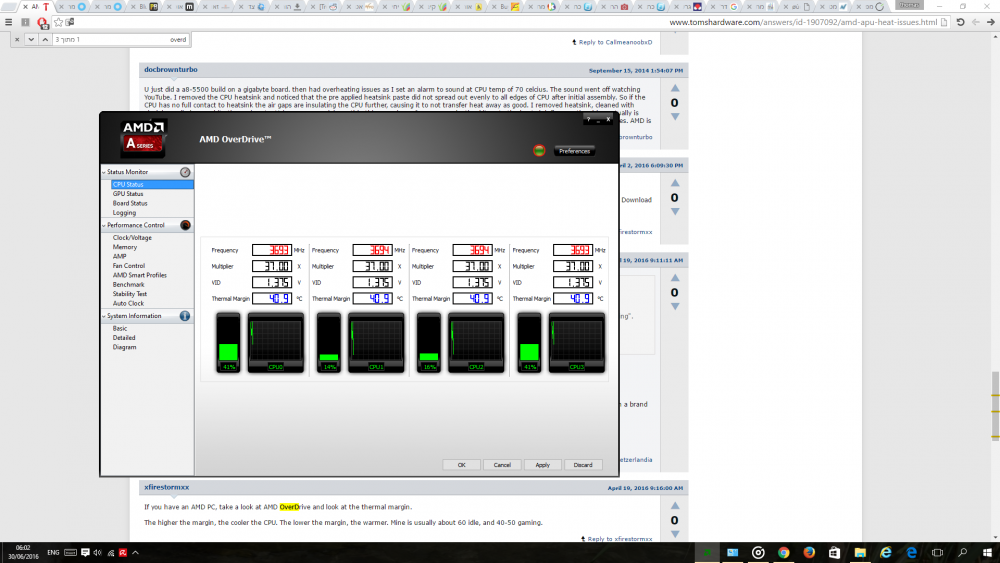Open the Stability Test page
This screenshot has height=563, width=1000.
(129, 294)
